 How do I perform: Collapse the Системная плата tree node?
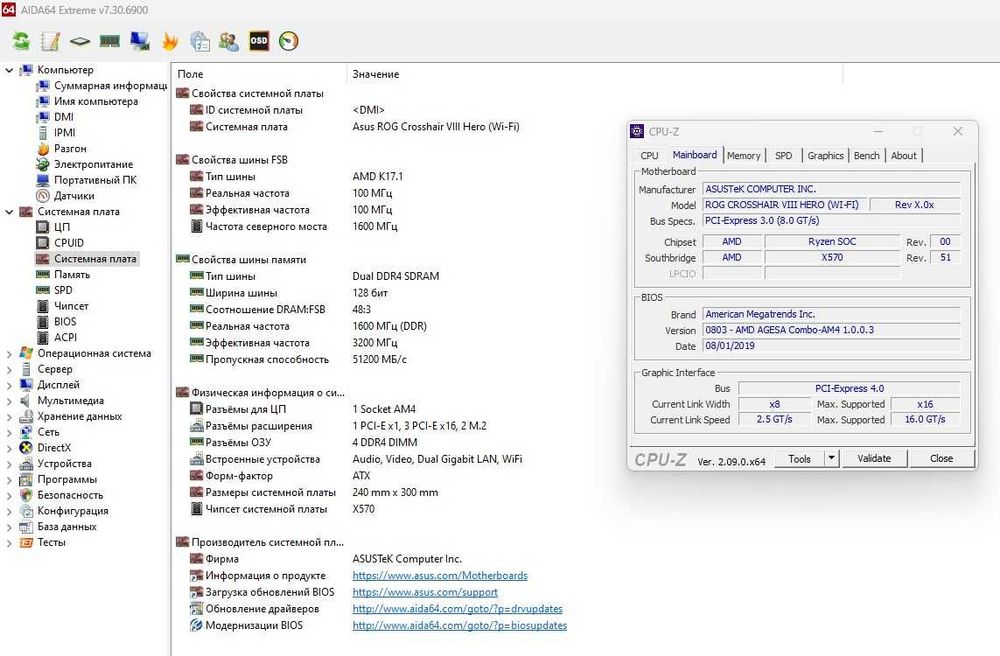[x=10, y=212]
